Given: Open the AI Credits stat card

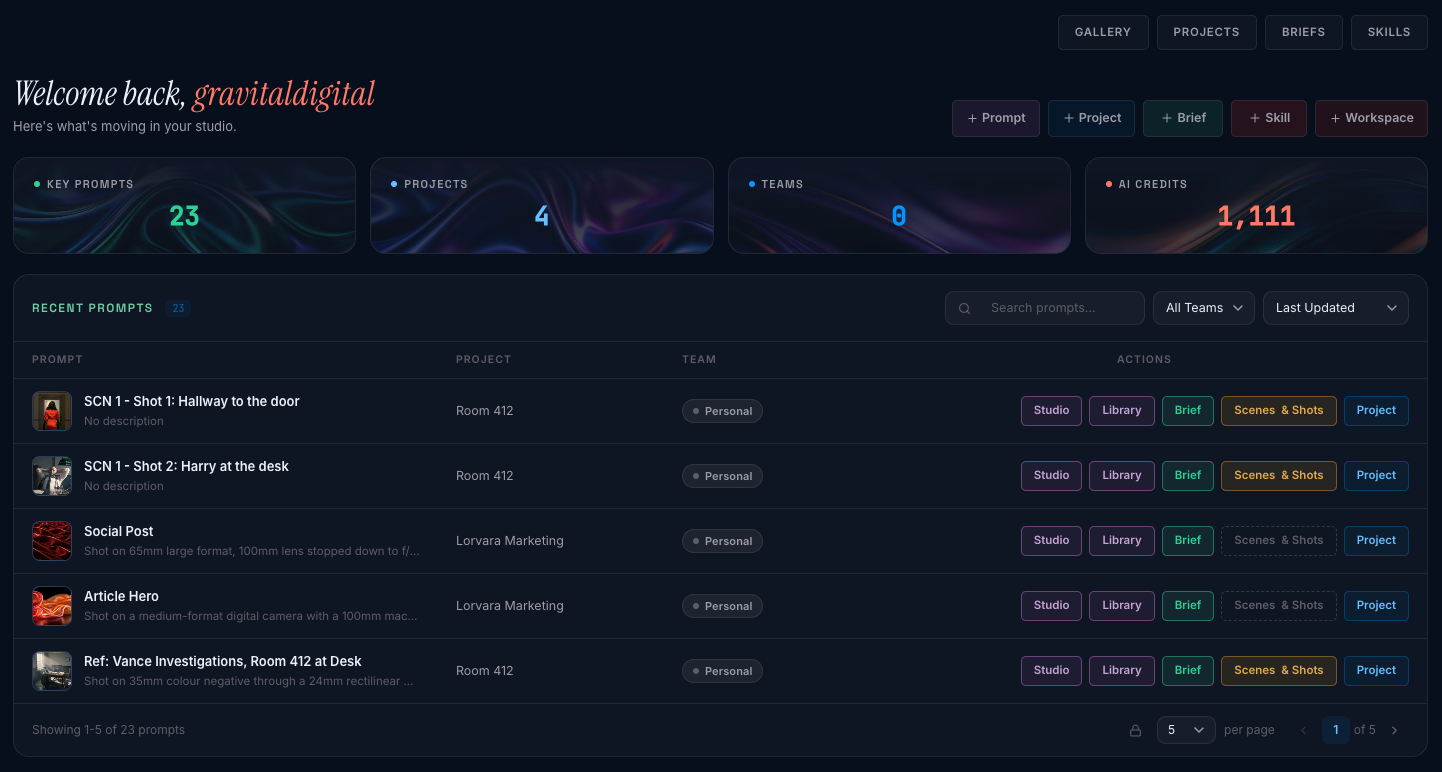Looking at the screenshot, I should 1256,205.
